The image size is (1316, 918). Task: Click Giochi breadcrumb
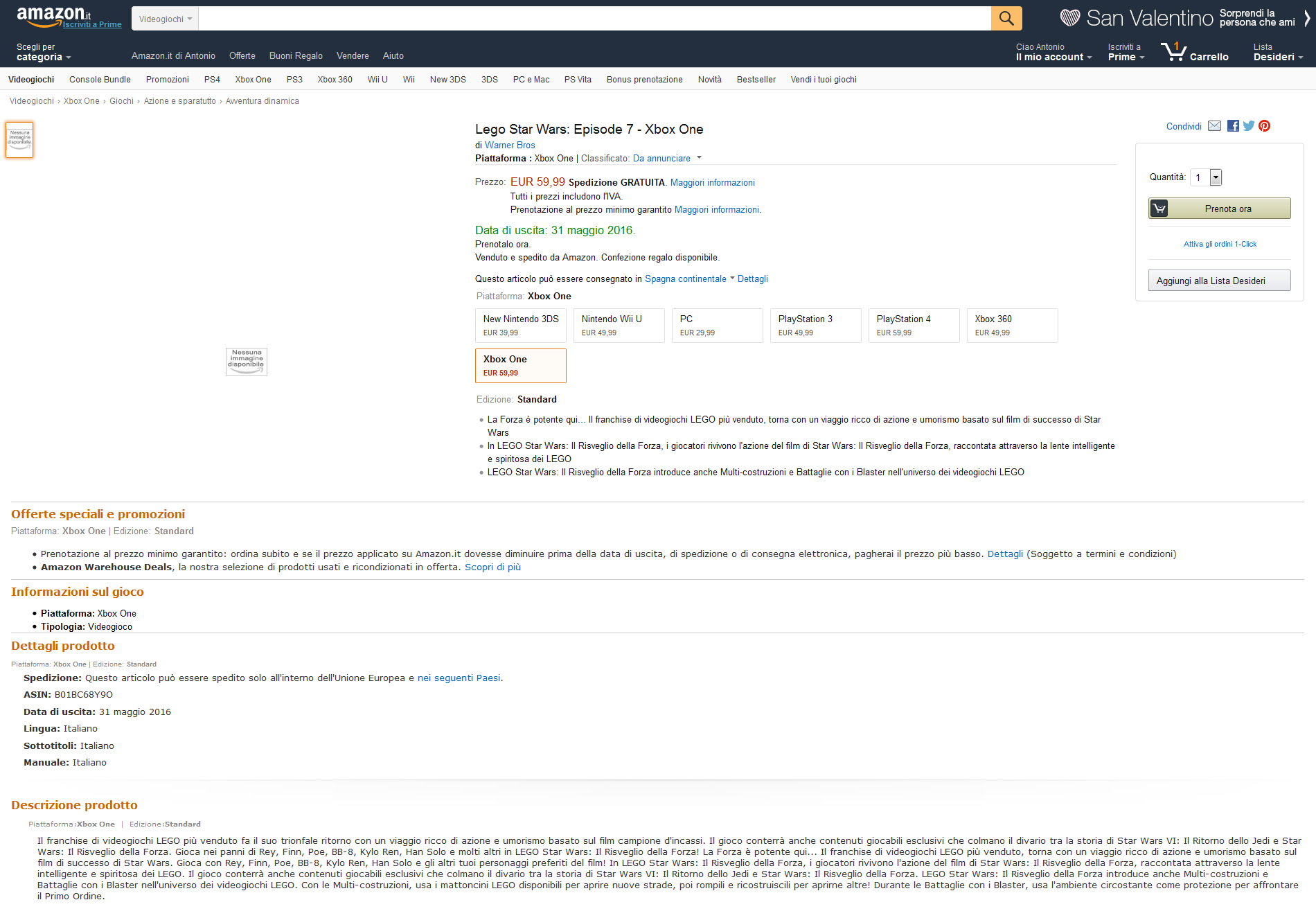[x=121, y=101]
